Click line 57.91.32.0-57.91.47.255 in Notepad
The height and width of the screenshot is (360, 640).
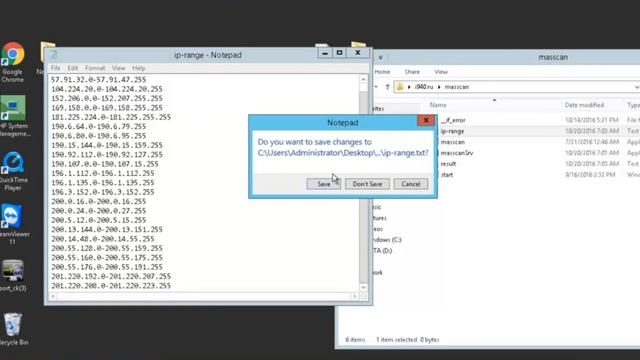coord(98,80)
